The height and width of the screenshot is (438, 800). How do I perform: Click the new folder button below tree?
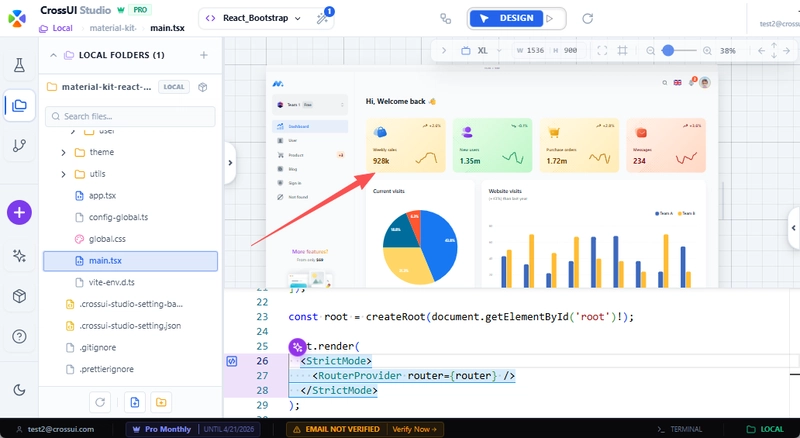(x=161, y=402)
